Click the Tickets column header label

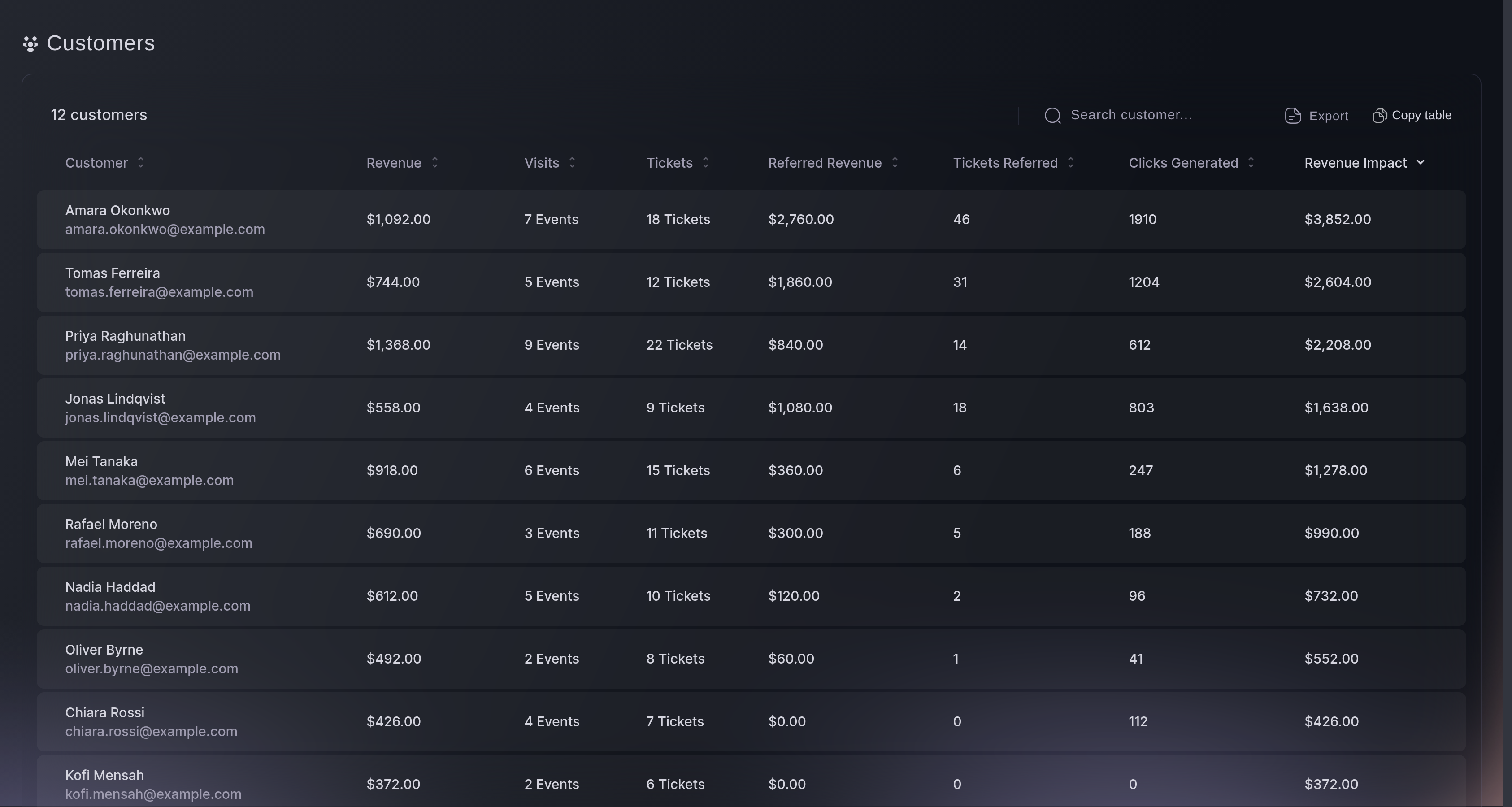(x=669, y=163)
